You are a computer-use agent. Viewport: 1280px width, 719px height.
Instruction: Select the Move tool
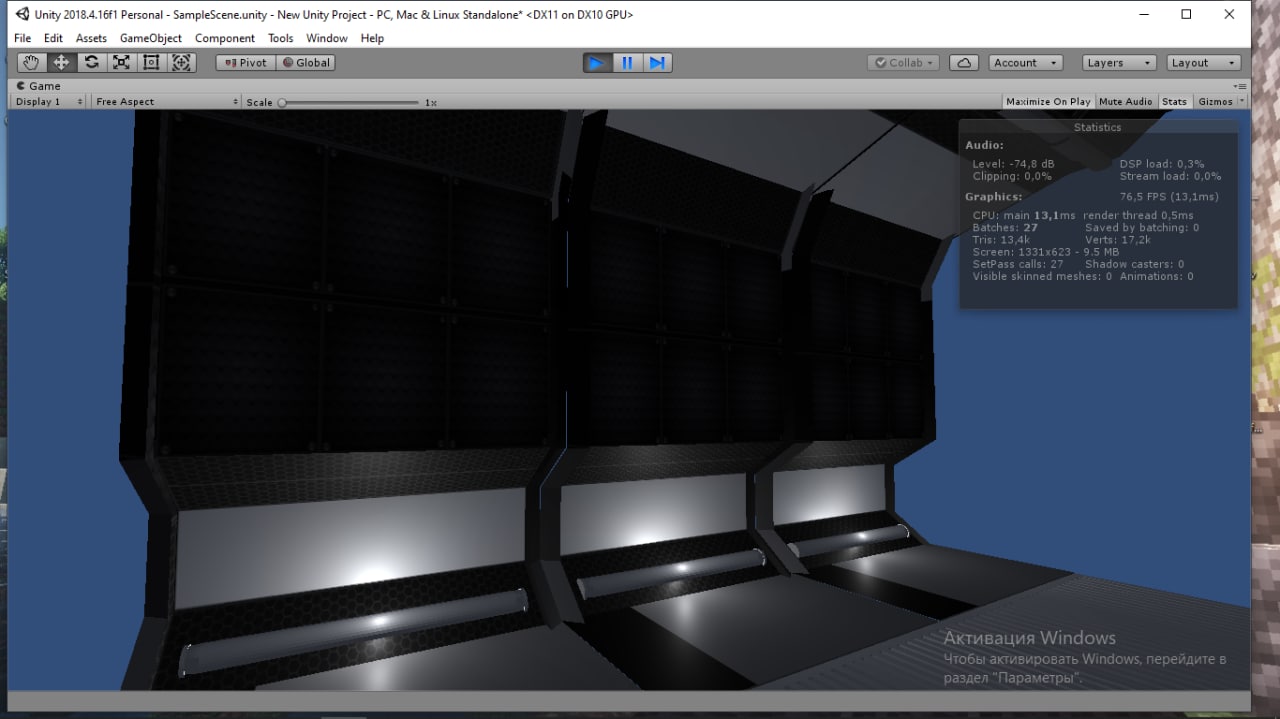(x=61, y=62)
